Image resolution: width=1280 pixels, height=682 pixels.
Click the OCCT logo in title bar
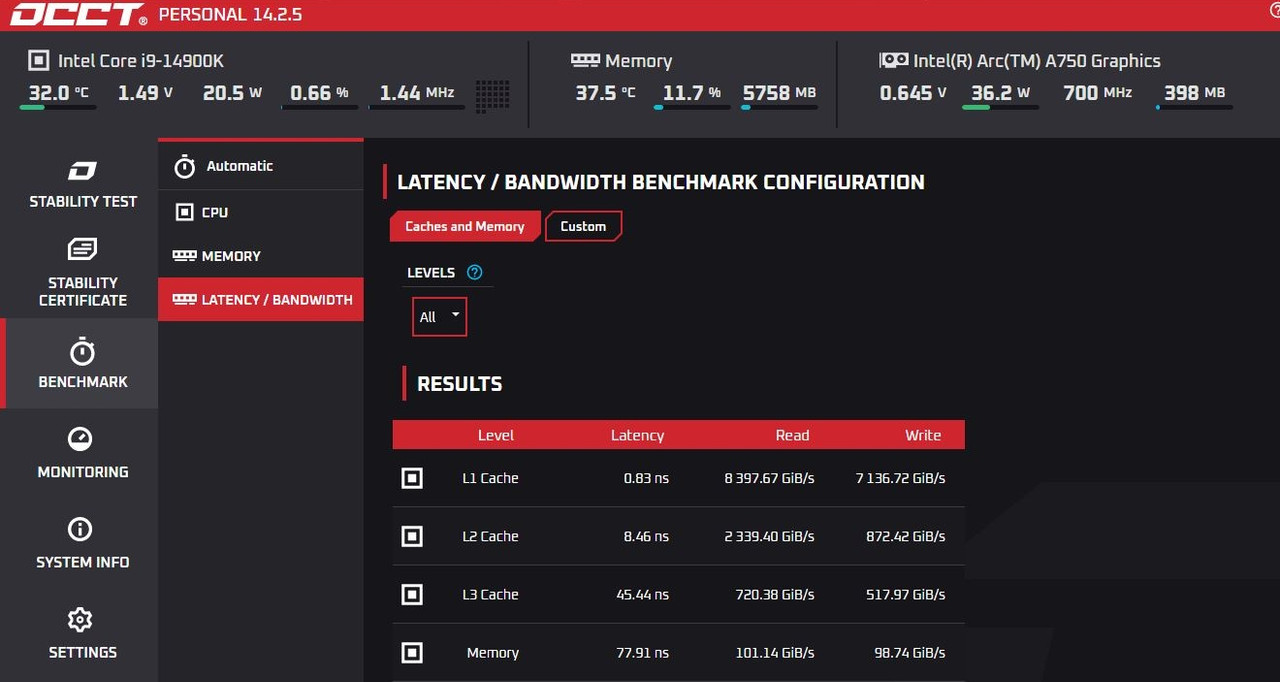click(78, 15)
